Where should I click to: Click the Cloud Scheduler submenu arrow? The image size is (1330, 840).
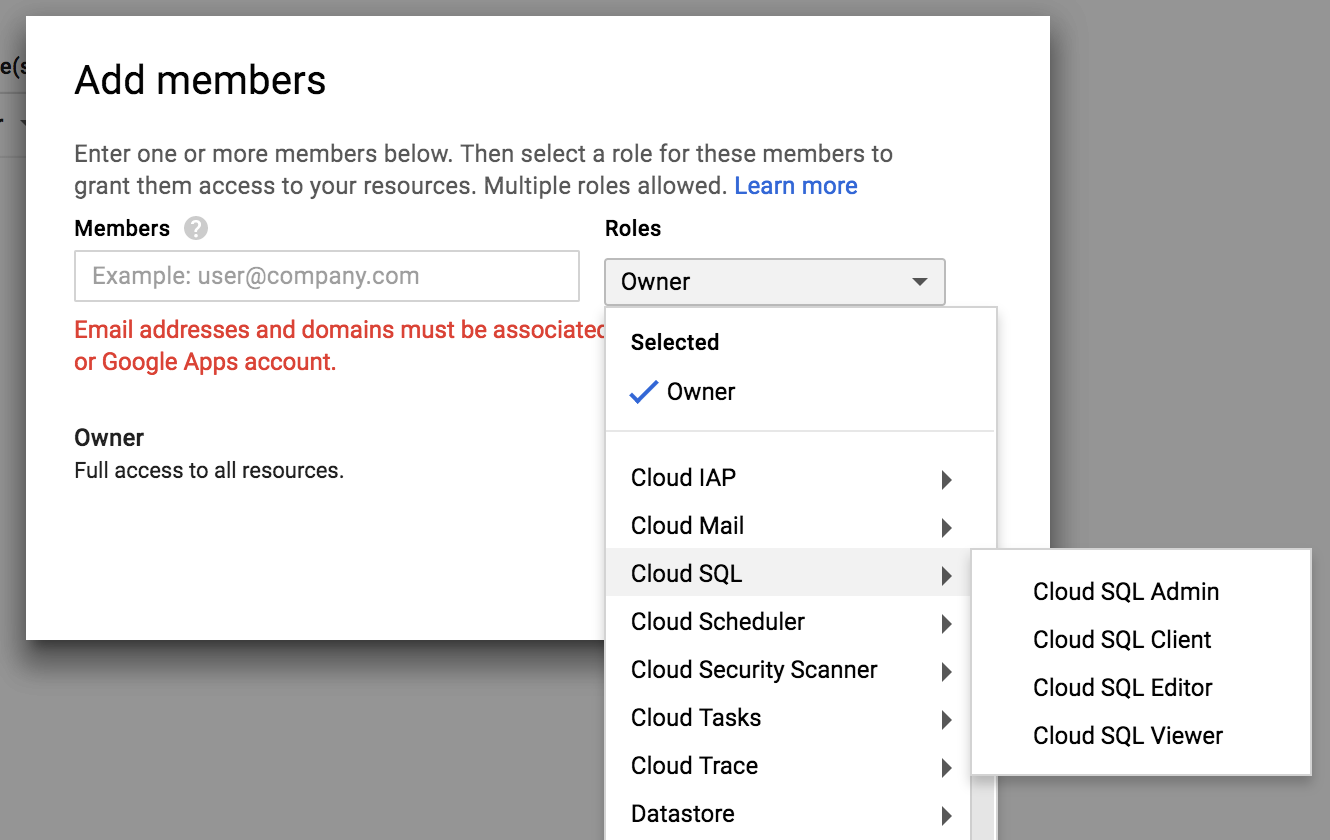[x=946, y=624]
